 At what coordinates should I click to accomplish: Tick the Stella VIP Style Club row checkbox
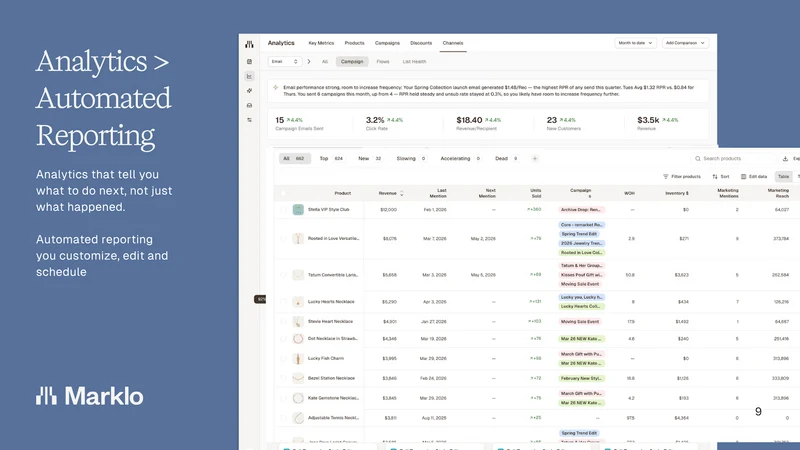pyautogui.click(x=283, y=210)
